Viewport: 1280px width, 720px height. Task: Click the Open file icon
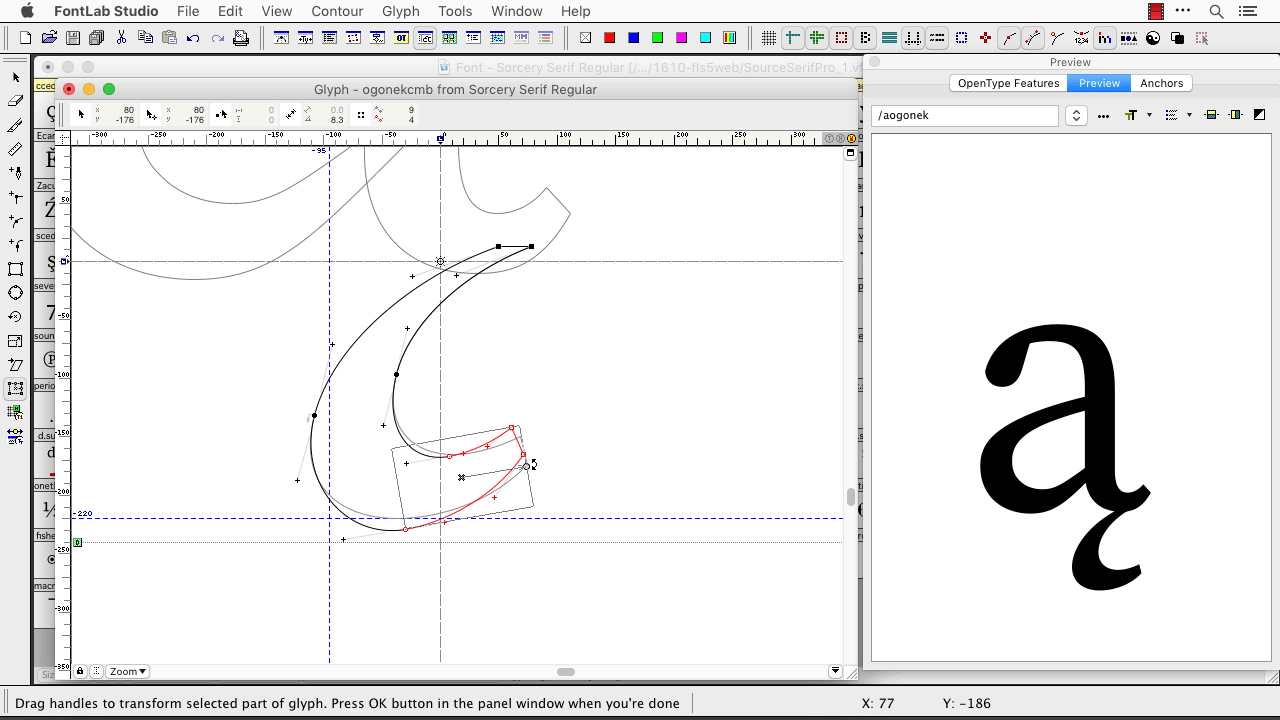49,38
